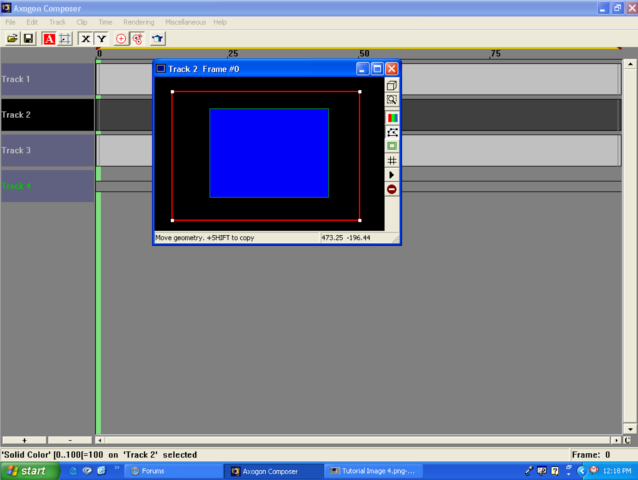Click the 3D cube icon in preview
This screenshot has width=638, height=480.
point(392,85)
